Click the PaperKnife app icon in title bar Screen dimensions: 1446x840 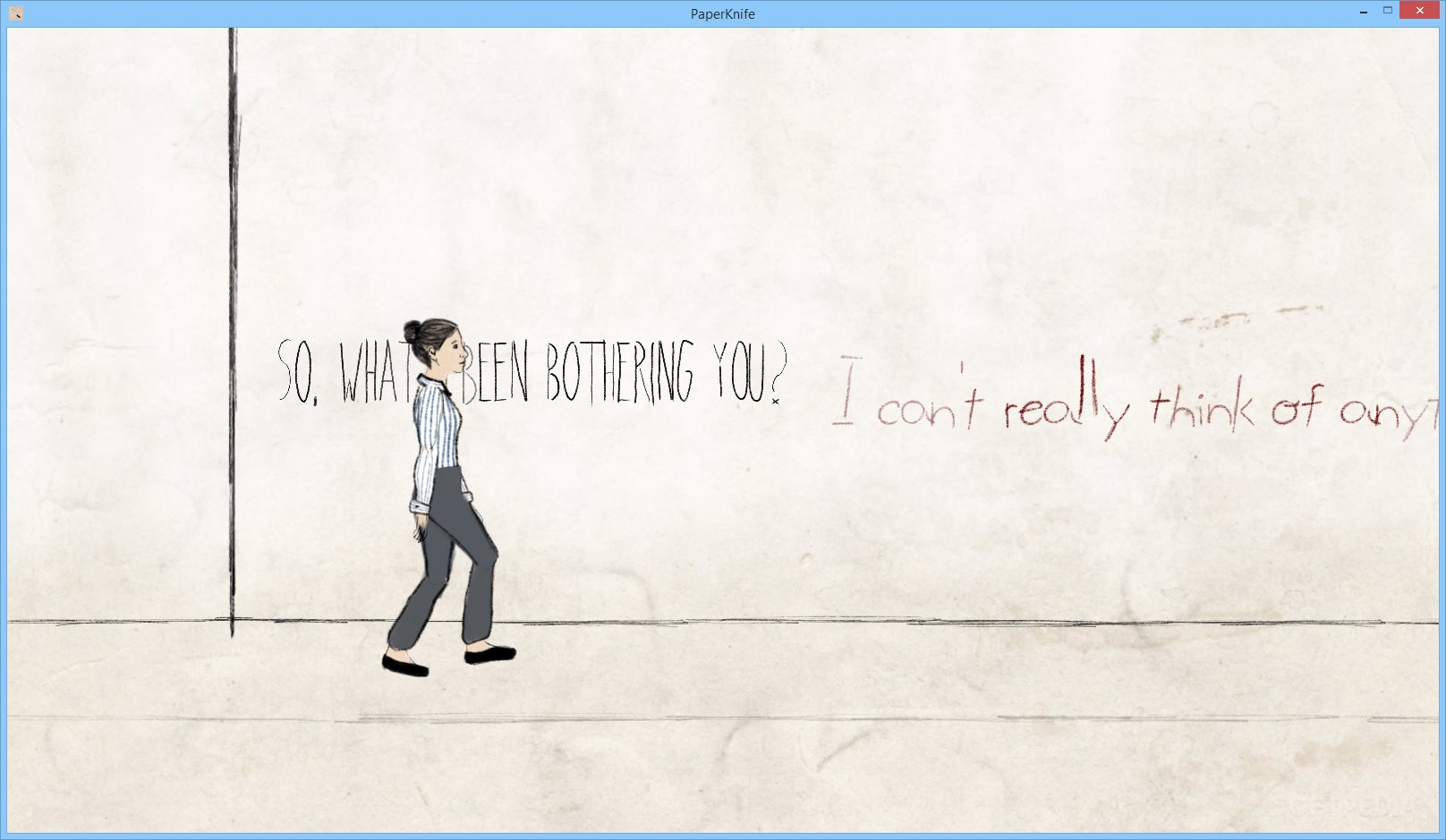(15, 13)
